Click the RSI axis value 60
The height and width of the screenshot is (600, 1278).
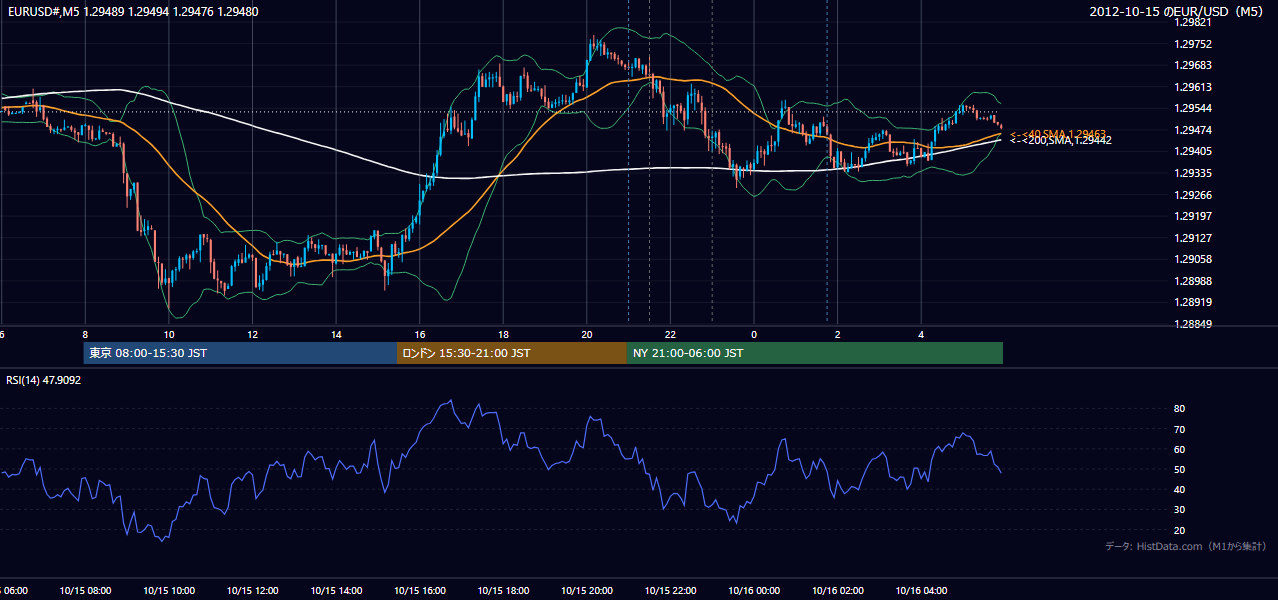pyautogui.click(x=1180, y=449)
